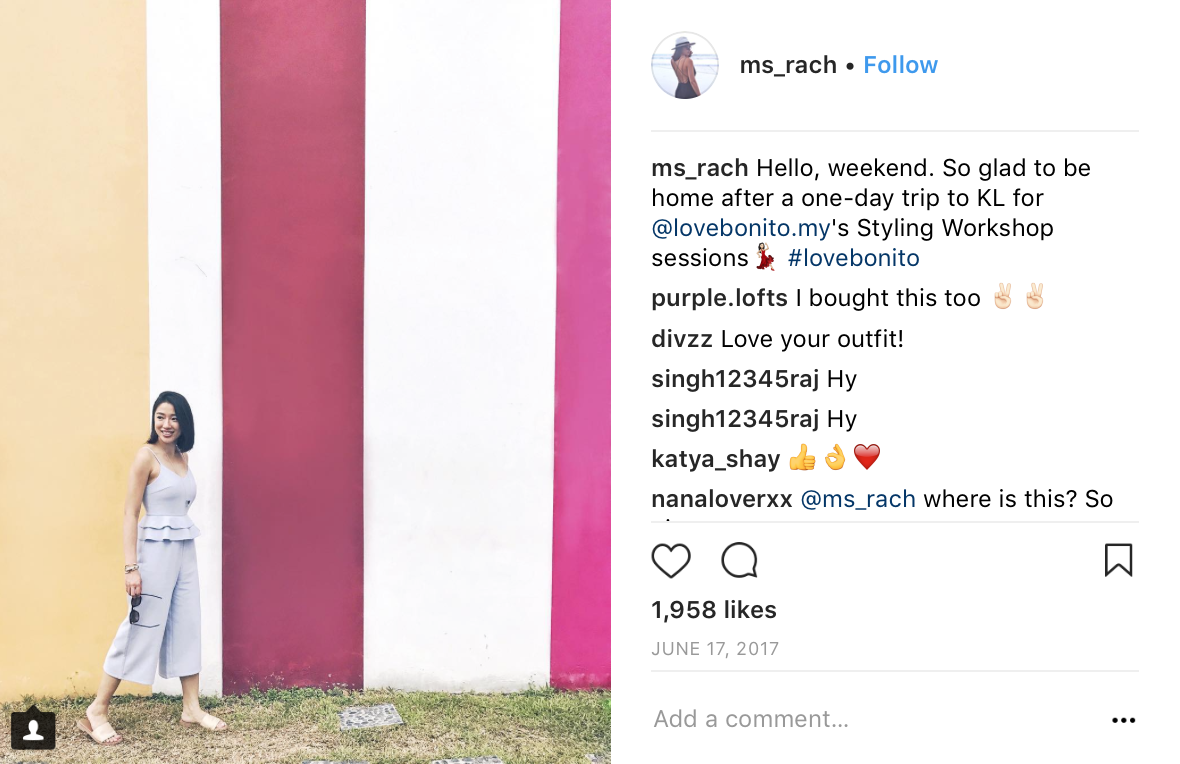Open the nanaloverxx commenter profile

pos(722,499)
